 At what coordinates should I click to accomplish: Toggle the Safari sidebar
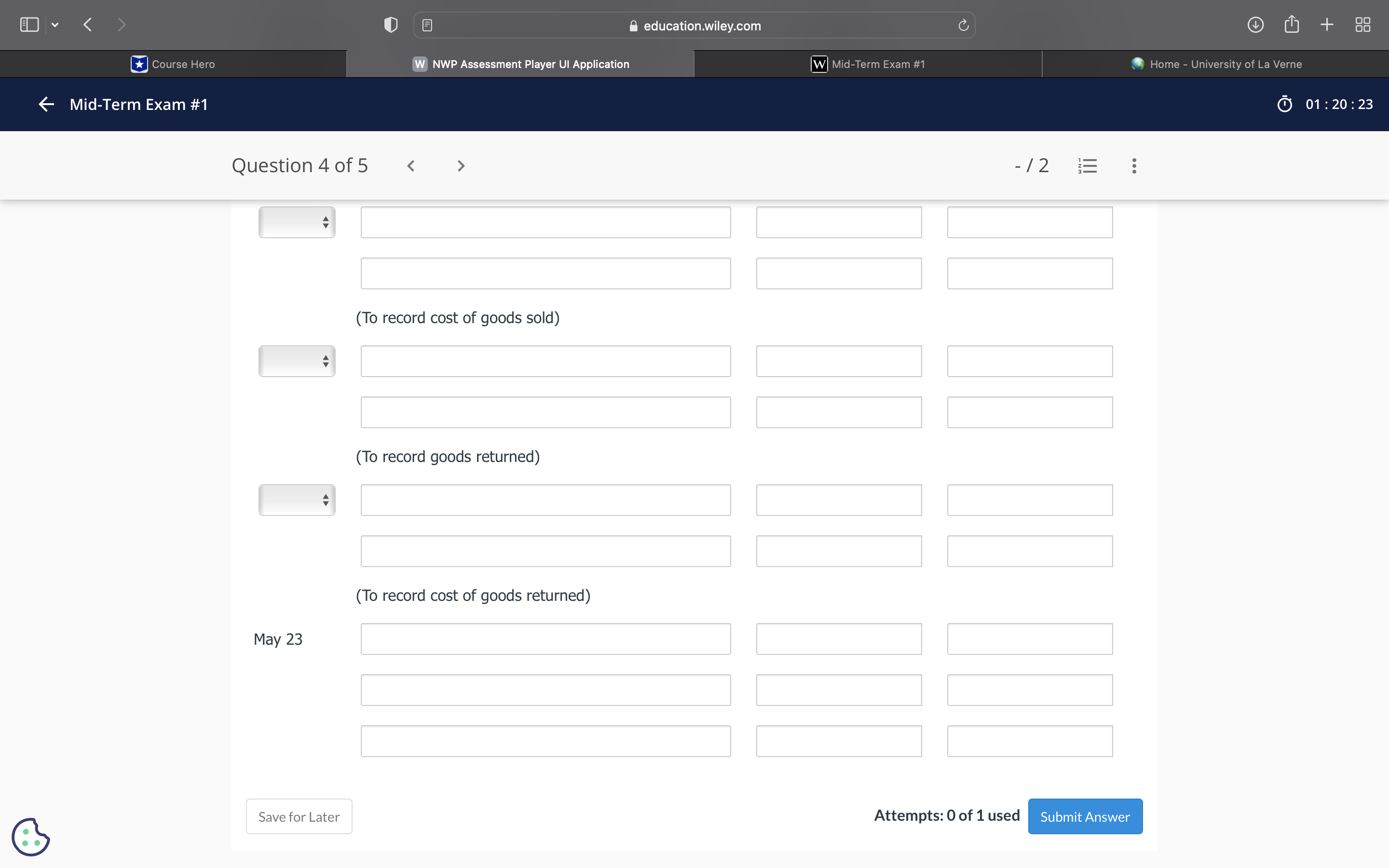pos(29,25)
